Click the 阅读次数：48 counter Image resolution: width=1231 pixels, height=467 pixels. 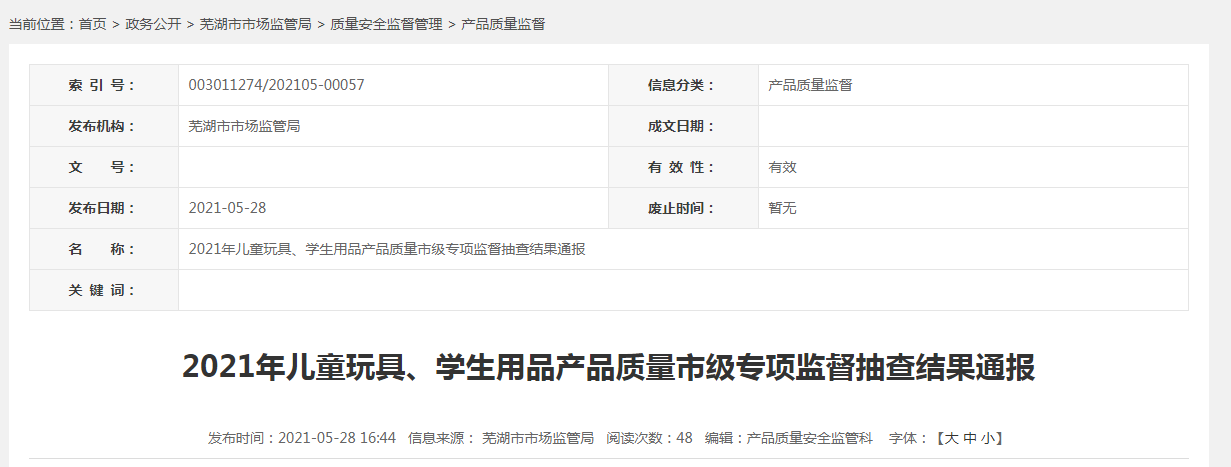649,438
